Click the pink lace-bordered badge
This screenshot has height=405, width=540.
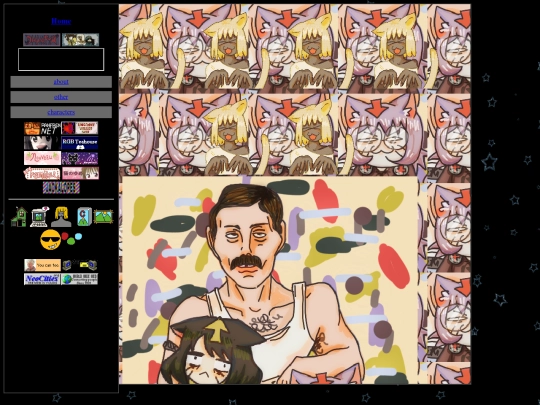click(x=42, y=173)
